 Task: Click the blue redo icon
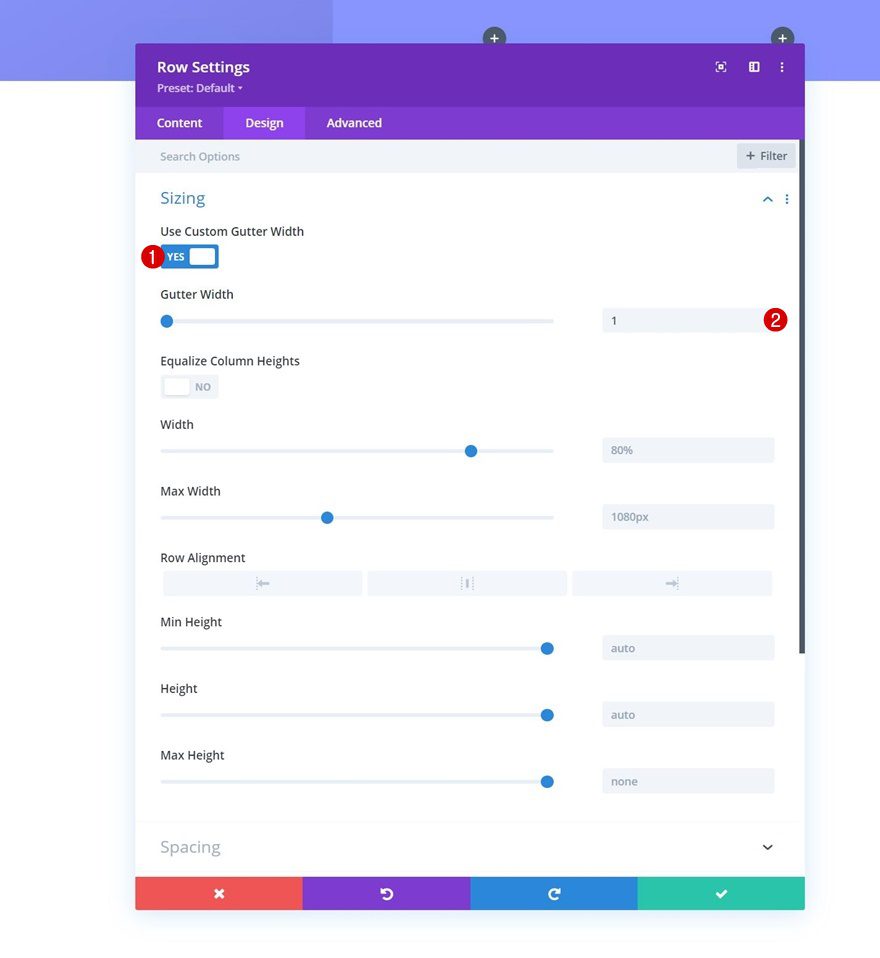coord(554,893)
